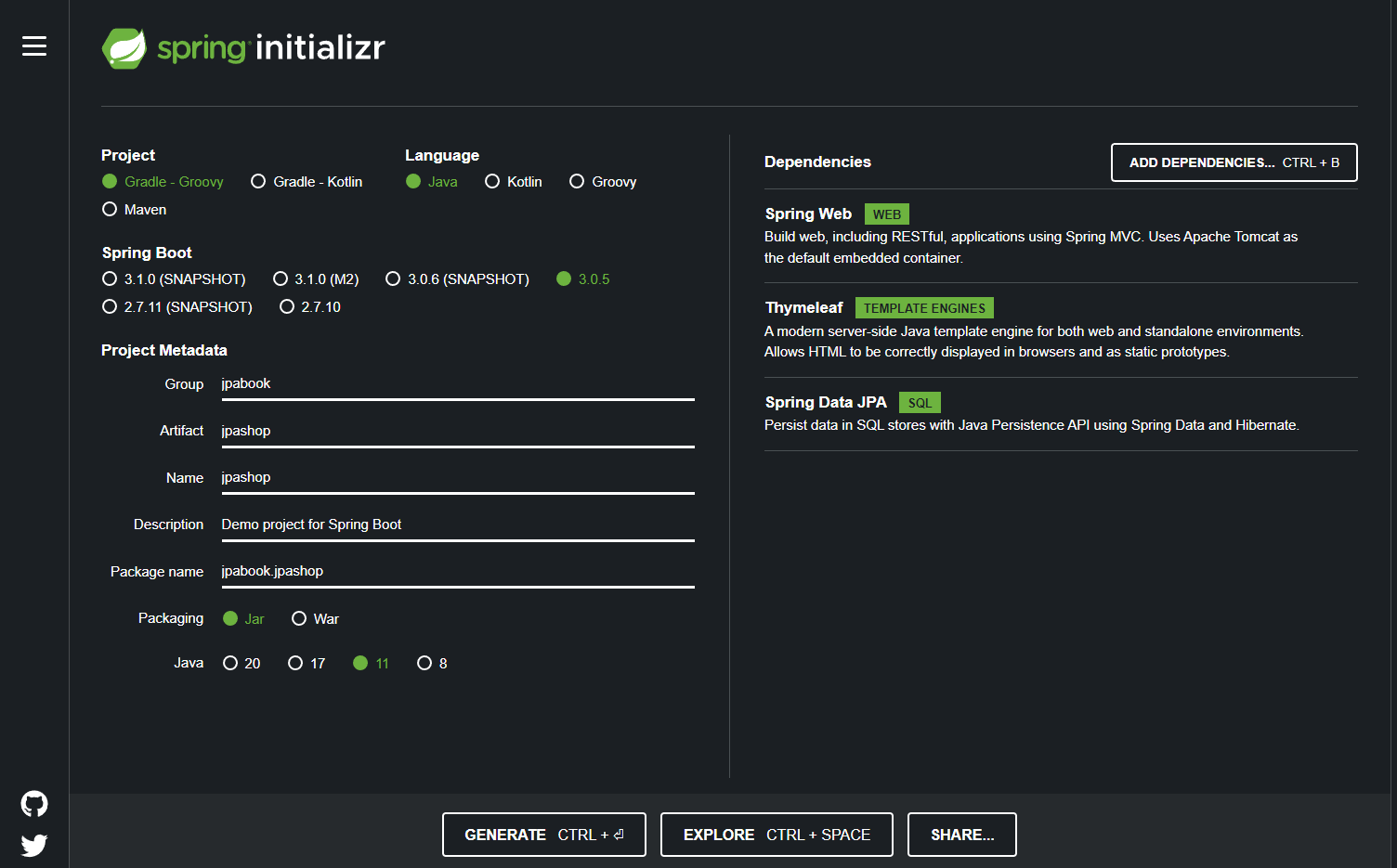Choose Groovy as language
The width and height of the screenshot is (1397, 868).
(603, 182)
